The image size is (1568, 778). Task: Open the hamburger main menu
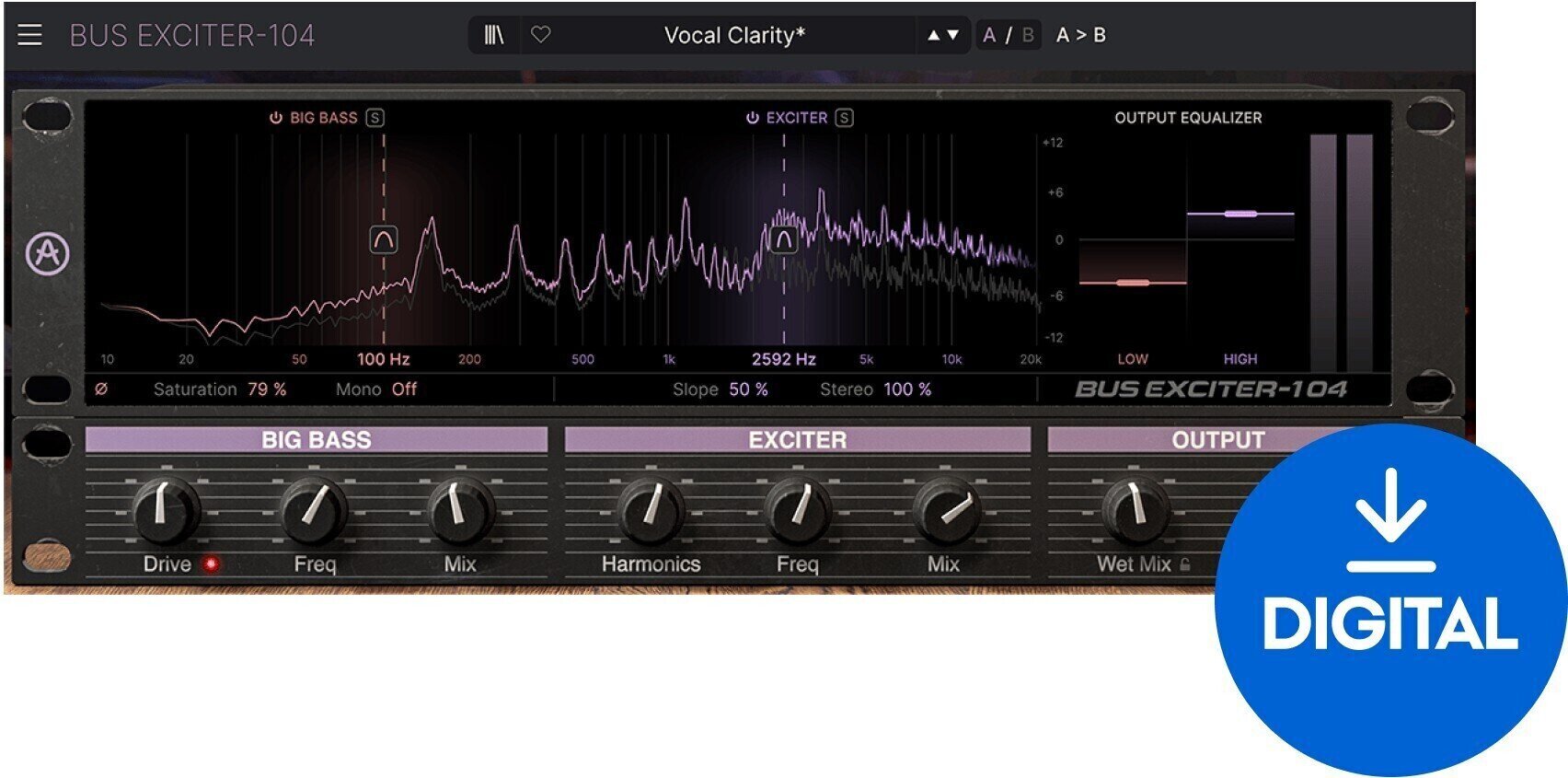tap(29, 35)
